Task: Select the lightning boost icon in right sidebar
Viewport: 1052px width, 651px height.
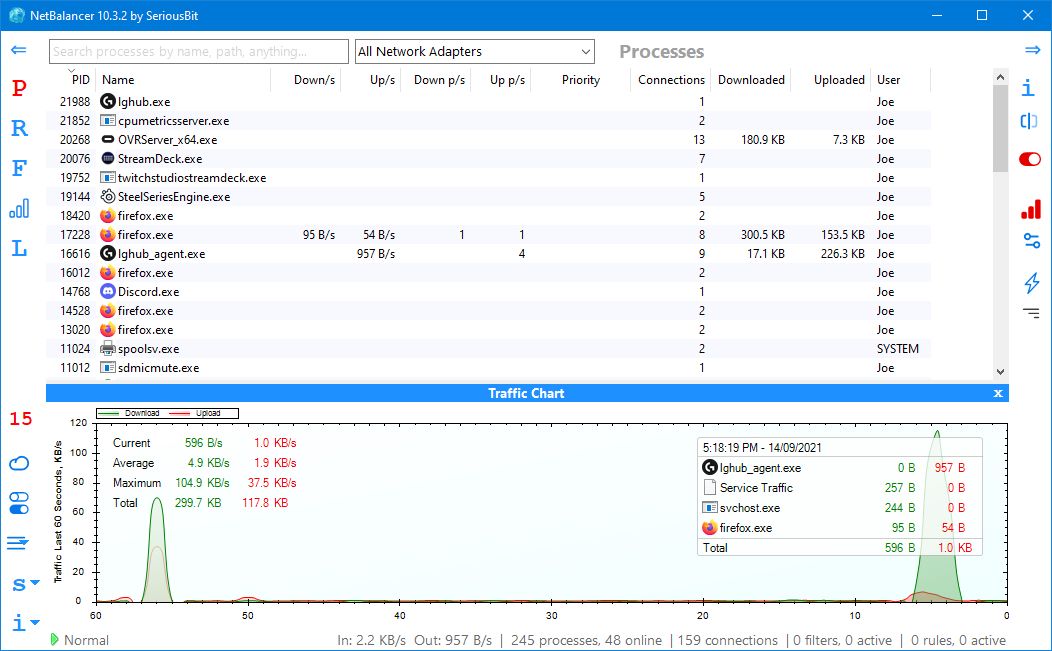Action: click(x=1031, y=283)
